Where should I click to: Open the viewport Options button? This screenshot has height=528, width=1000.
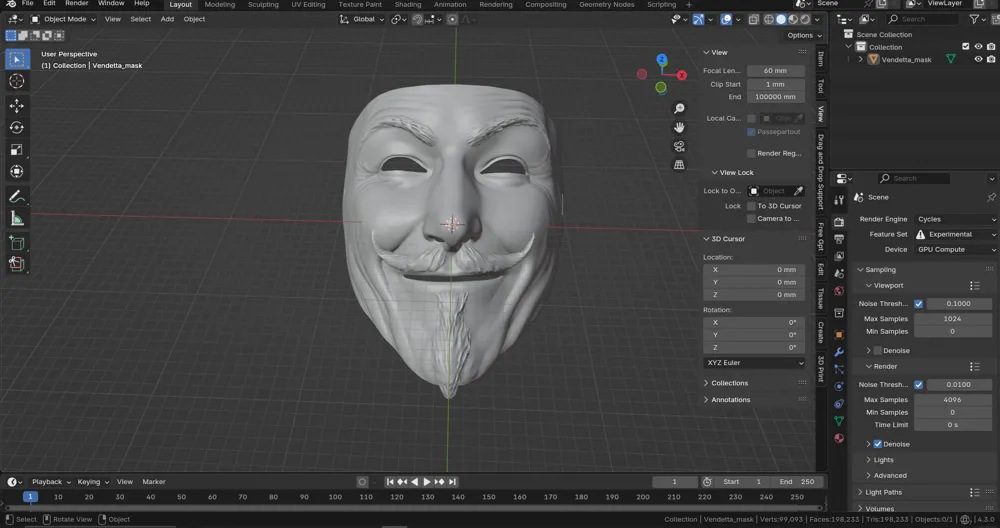tap(804, 36)
